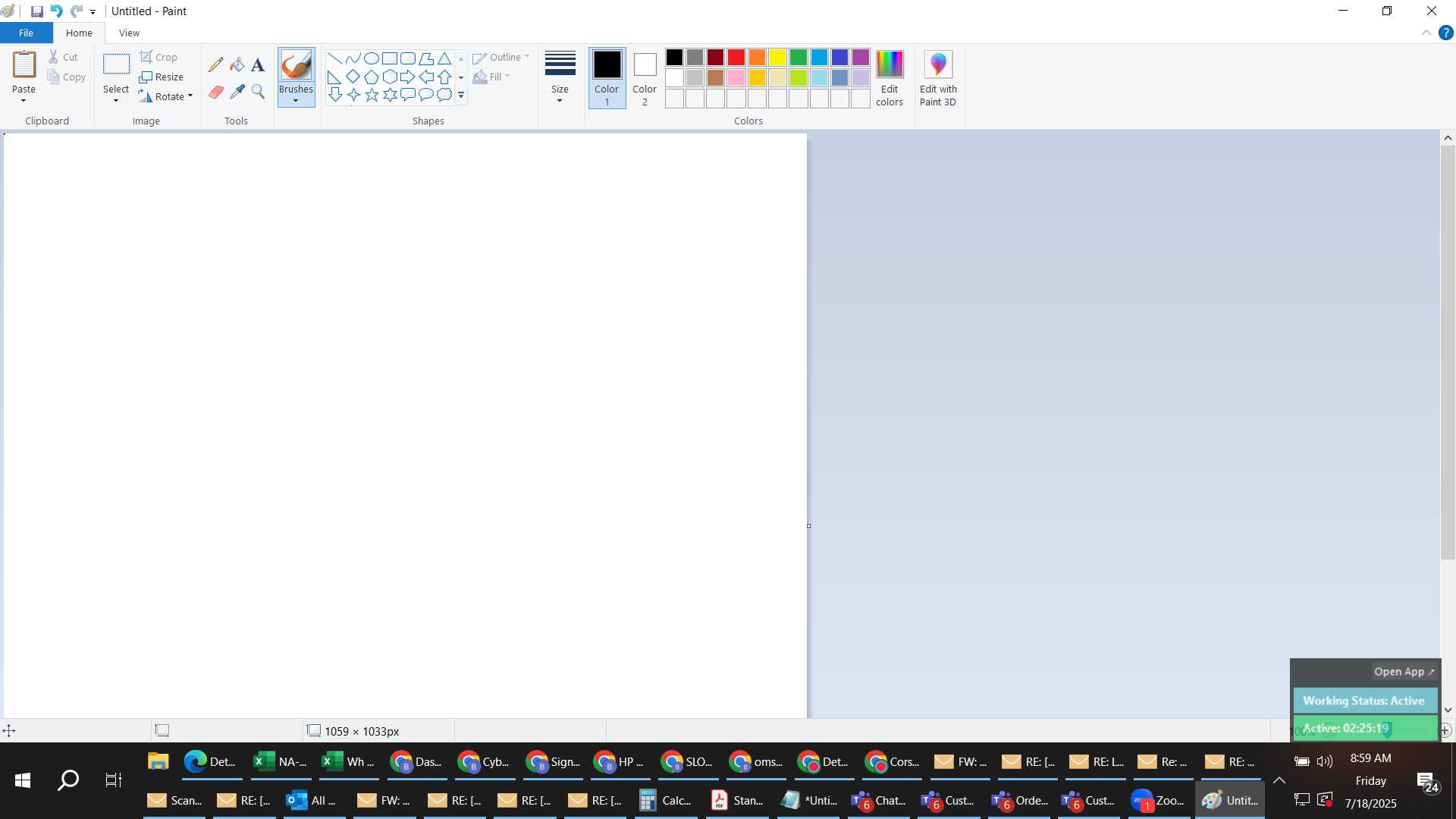Select the Magnifier tool
Image resolution: width=1456 pixels, height=819 pixels.
(x=258, y=92)
